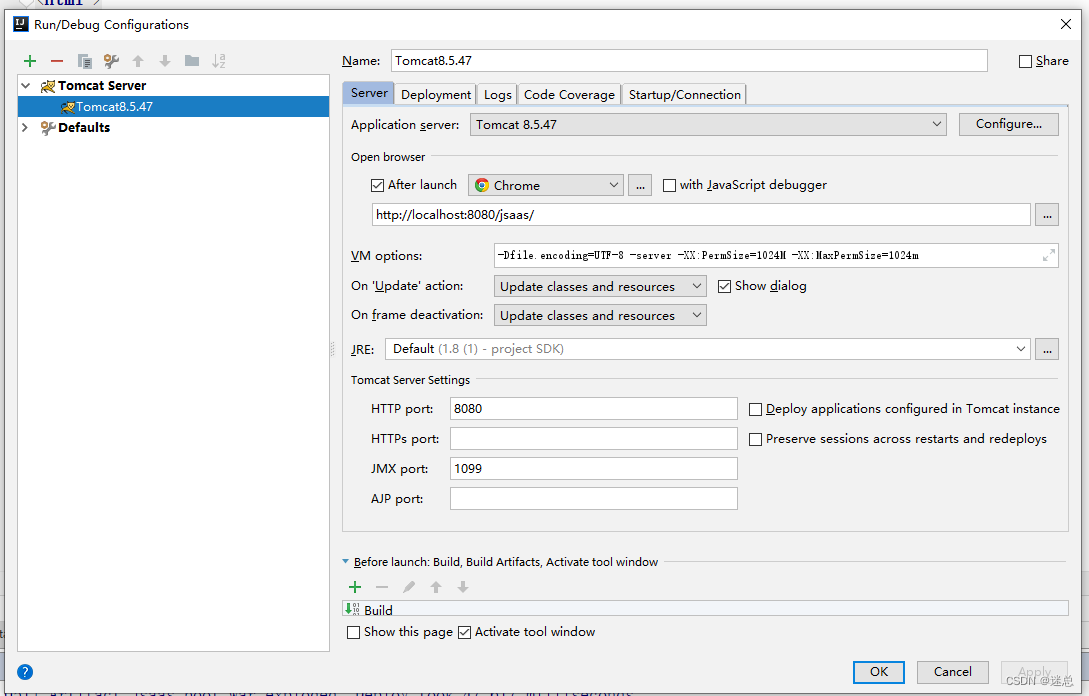Viewport: 1089px width, 696px height.
Task: Open ellipsis button next to JRE dropdown
Action: [x=1047, y=349]
